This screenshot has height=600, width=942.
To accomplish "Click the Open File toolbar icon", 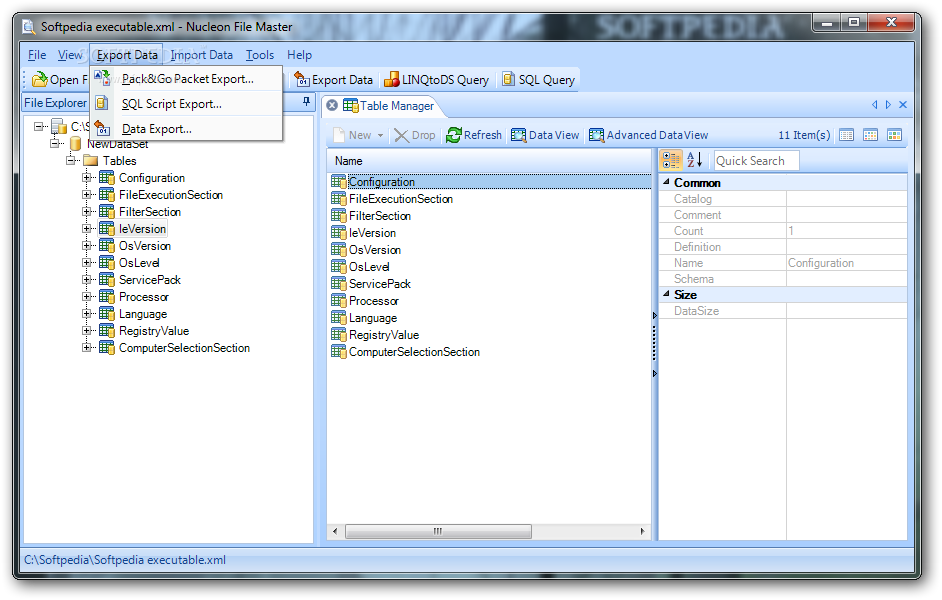I will tap(40, 79).
